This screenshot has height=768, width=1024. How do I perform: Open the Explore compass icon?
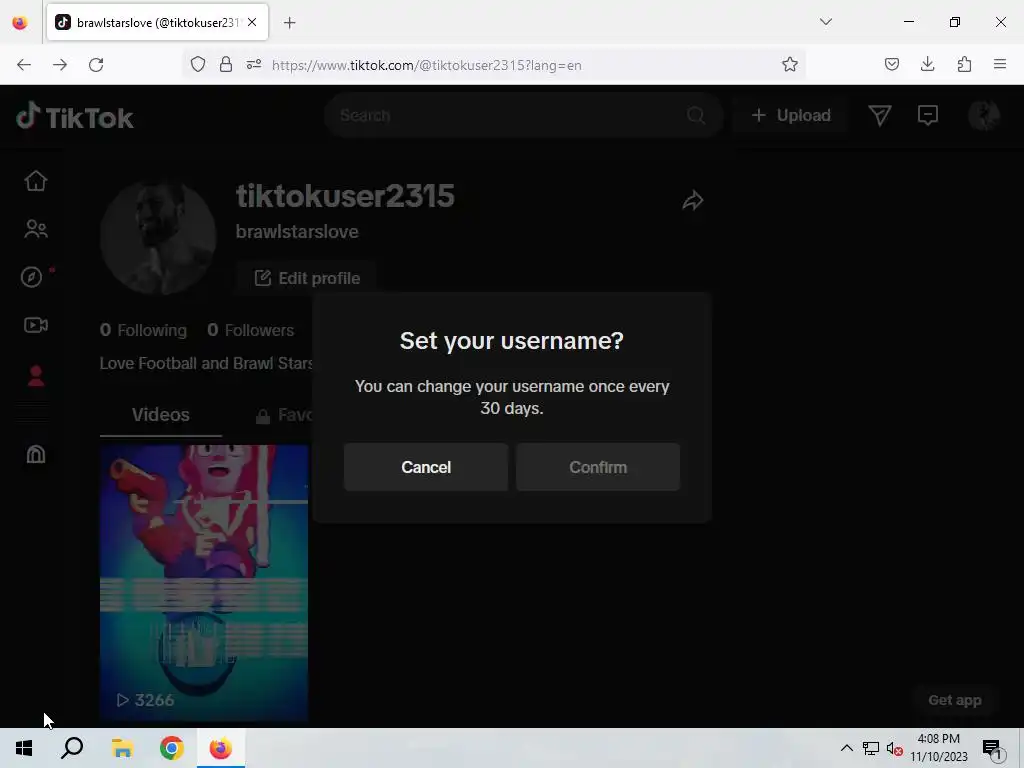pos(31,277)
